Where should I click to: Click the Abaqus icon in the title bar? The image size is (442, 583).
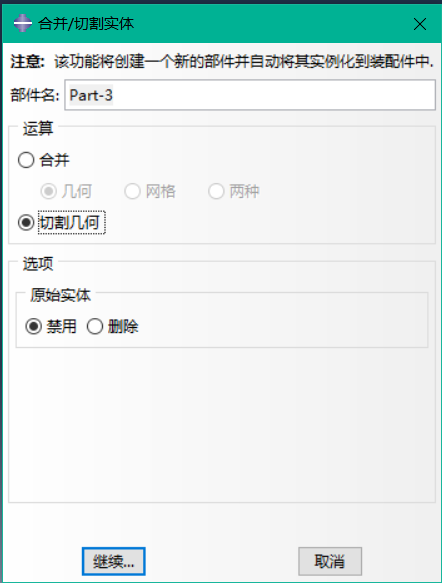(22, 23)
